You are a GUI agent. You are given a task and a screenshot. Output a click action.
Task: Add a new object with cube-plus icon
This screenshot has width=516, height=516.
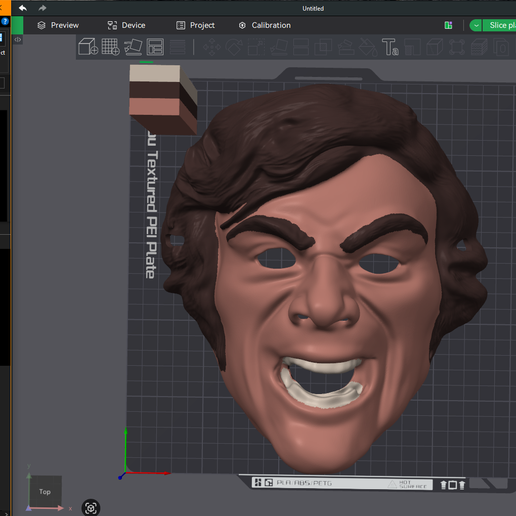(x=88, y=47)
